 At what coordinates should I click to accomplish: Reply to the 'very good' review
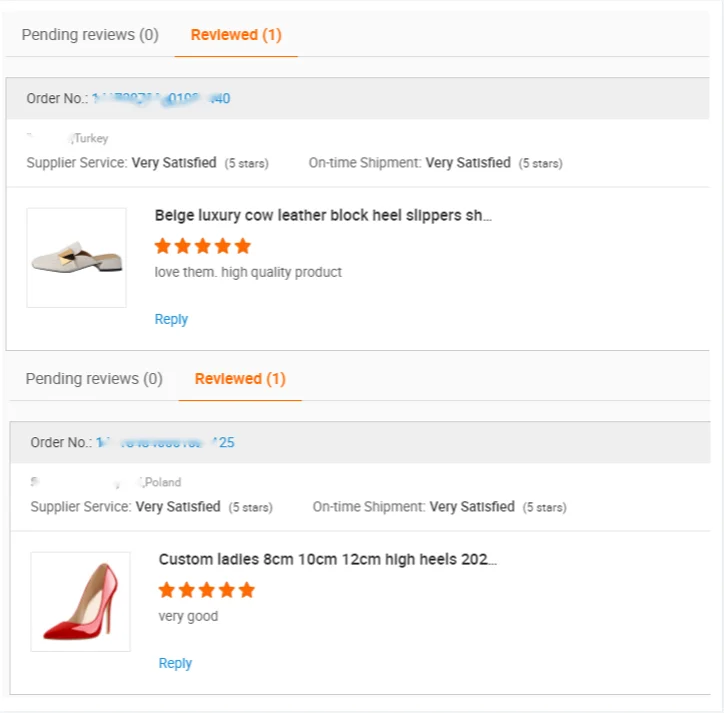point(175,663)
